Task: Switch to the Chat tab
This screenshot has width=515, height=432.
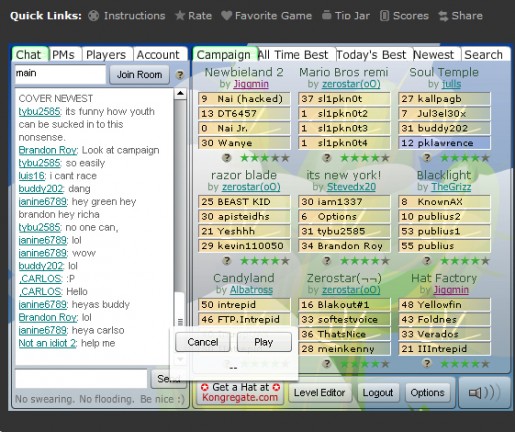Action: point(30,54)
